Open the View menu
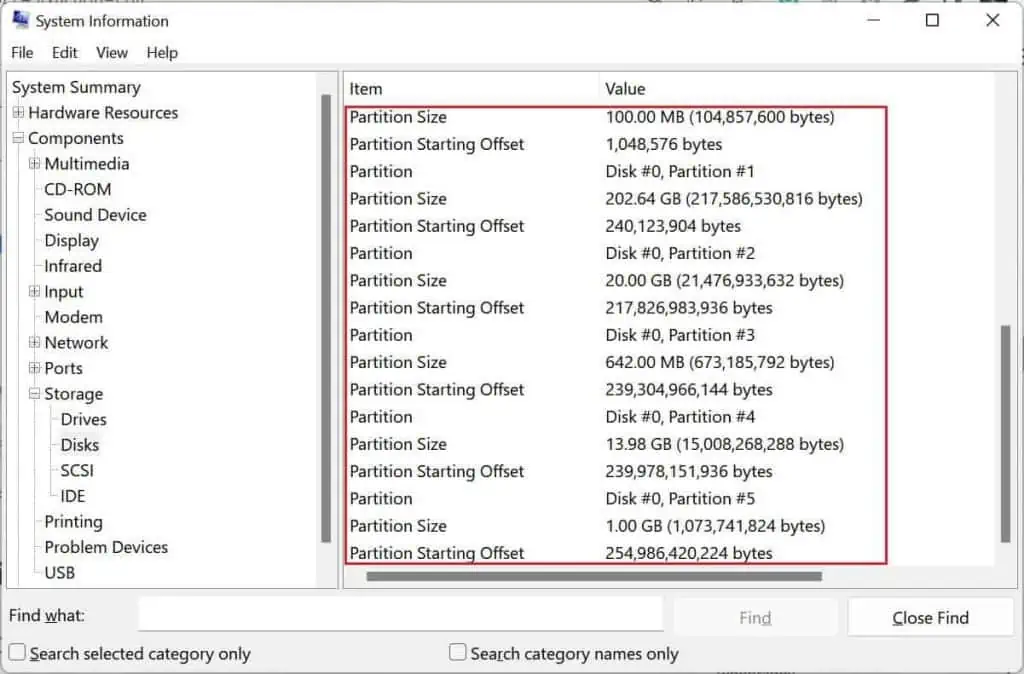The width and height of the screenshot is (1024, 674). 111,53
